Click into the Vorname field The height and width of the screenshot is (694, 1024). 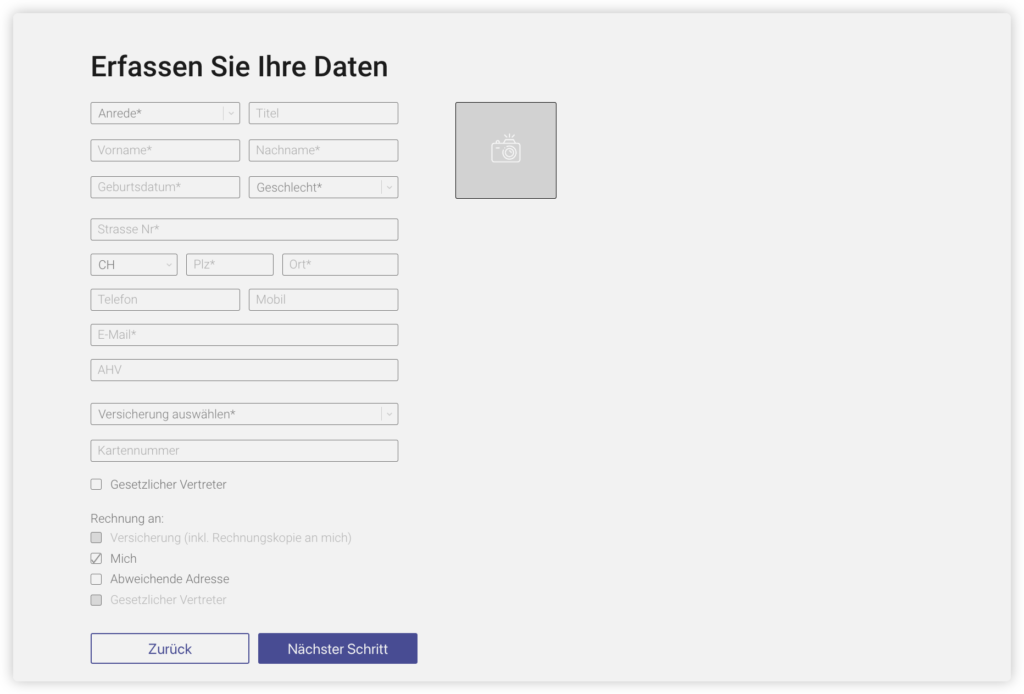click(165, 150)
